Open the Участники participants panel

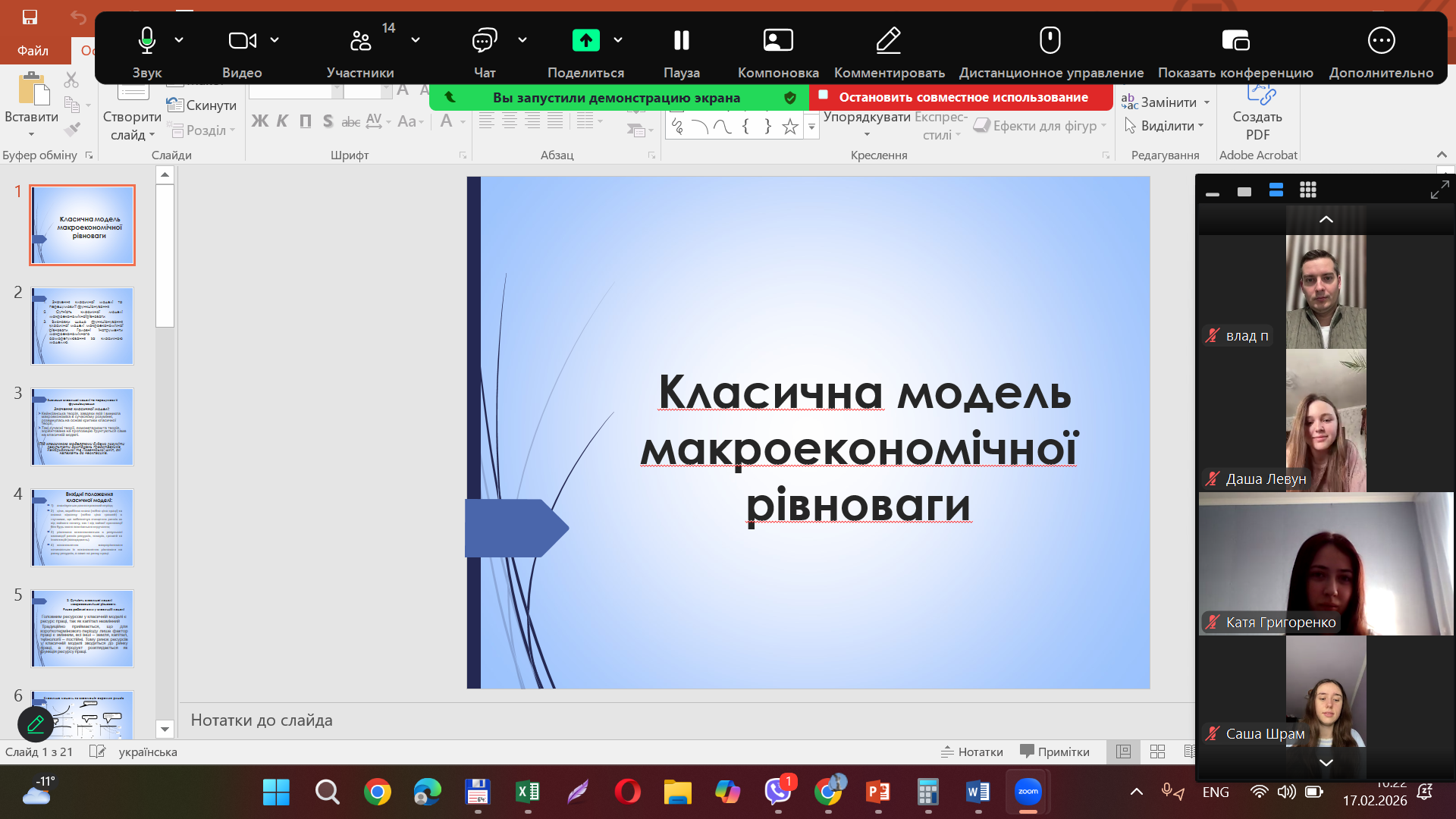click(x=360, y=40)
